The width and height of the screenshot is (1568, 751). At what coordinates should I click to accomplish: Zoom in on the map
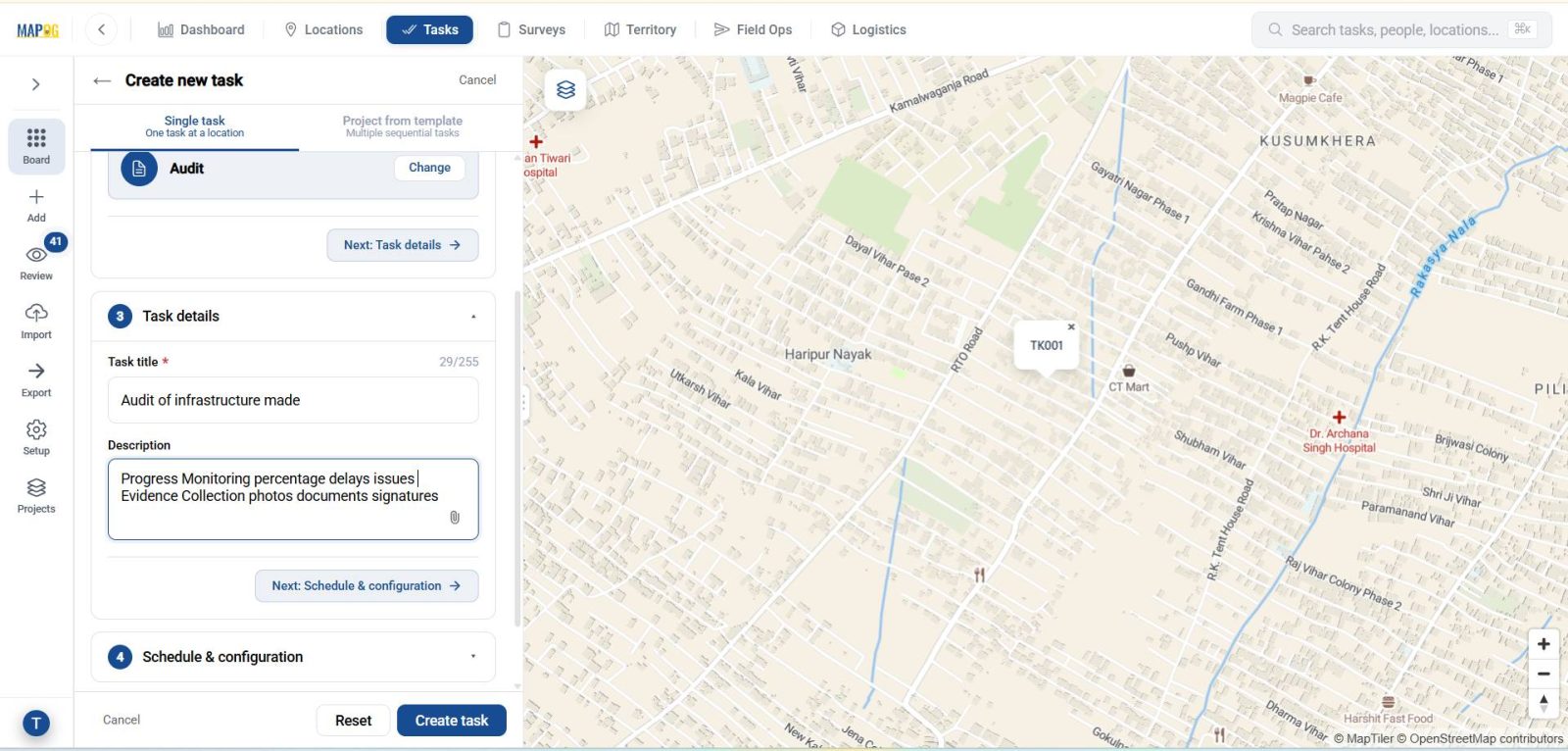click(x=1543, y=644)
